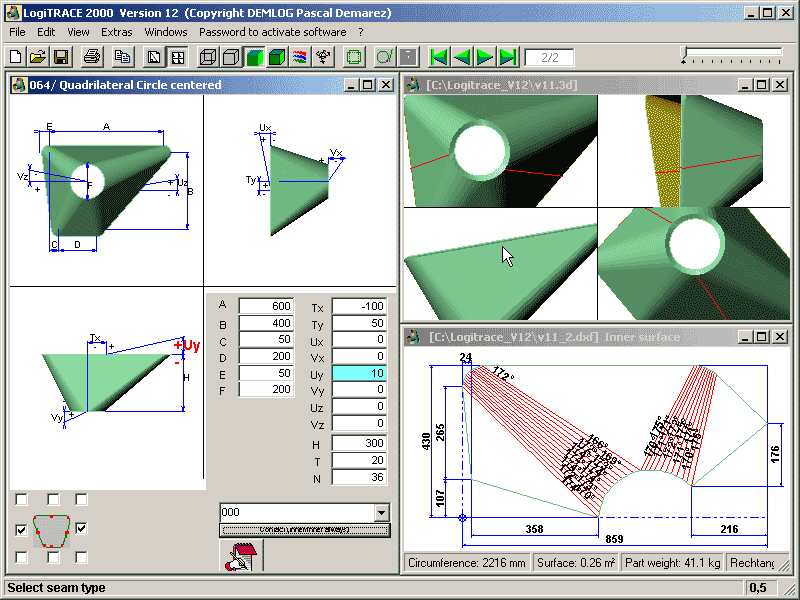The width and height of the screenshot is (800, 600).
Task: Tick the top-right seam position checkbox
Action: 81,499
